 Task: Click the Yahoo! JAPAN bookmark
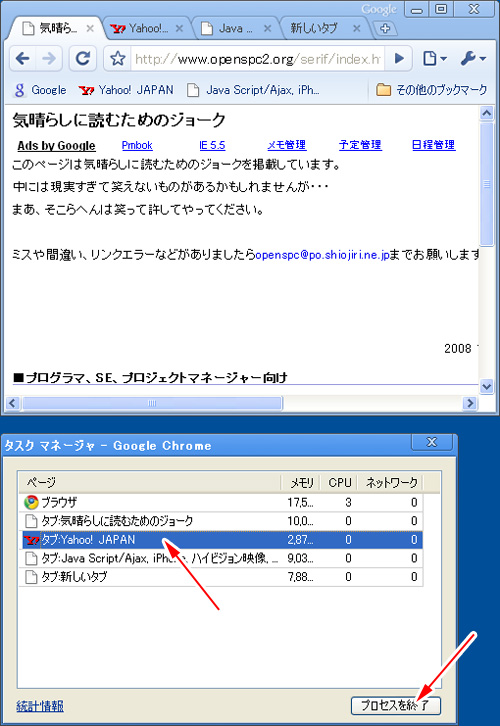tap(126, 89)
